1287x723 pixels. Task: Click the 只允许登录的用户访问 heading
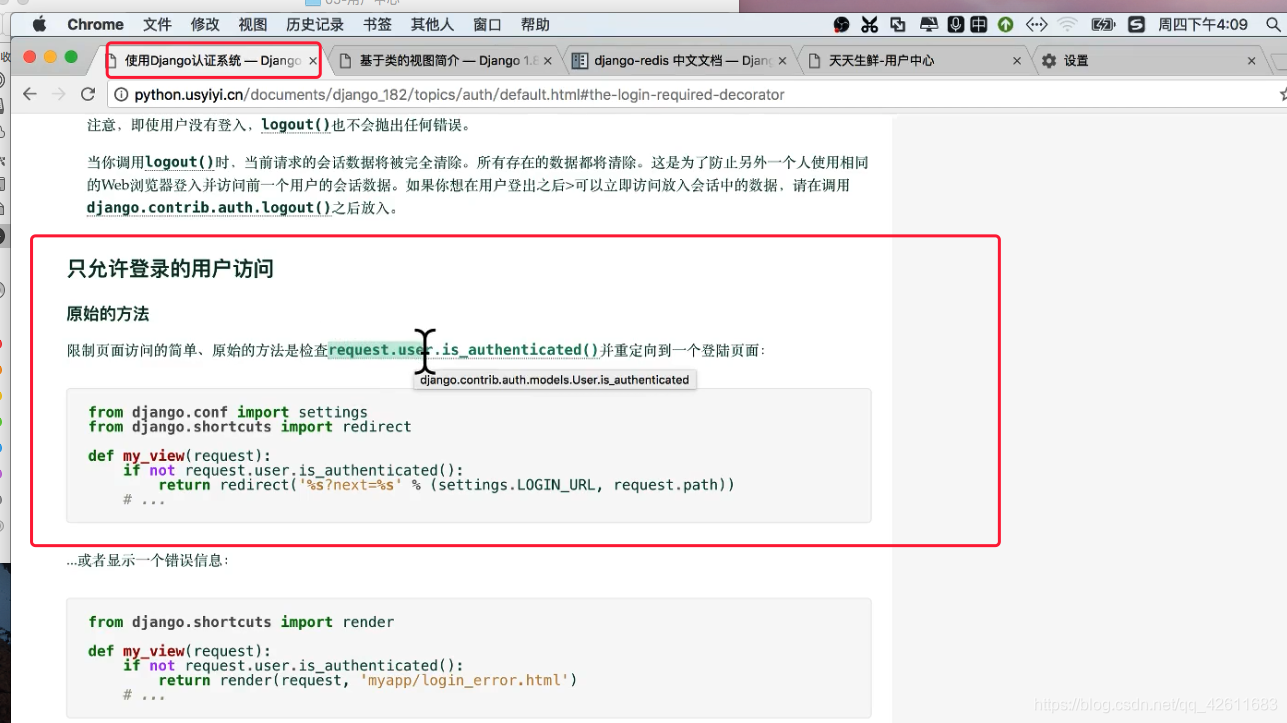click(170, 269)
